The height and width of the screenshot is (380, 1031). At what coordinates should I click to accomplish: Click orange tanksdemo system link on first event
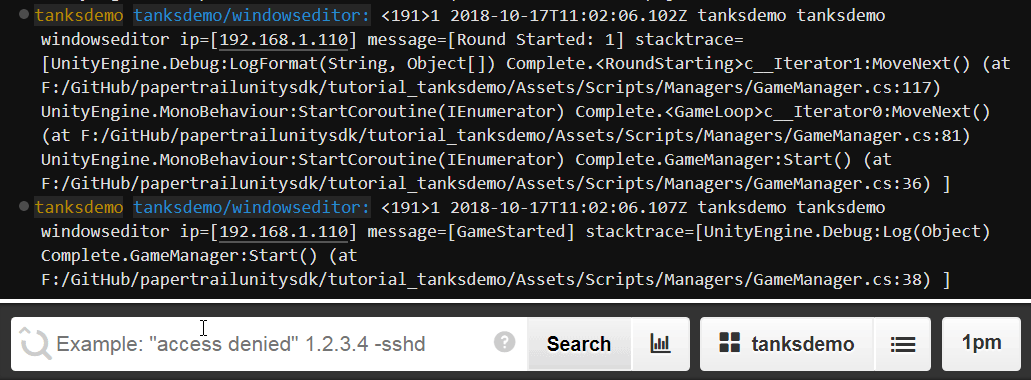pos(79,15)
